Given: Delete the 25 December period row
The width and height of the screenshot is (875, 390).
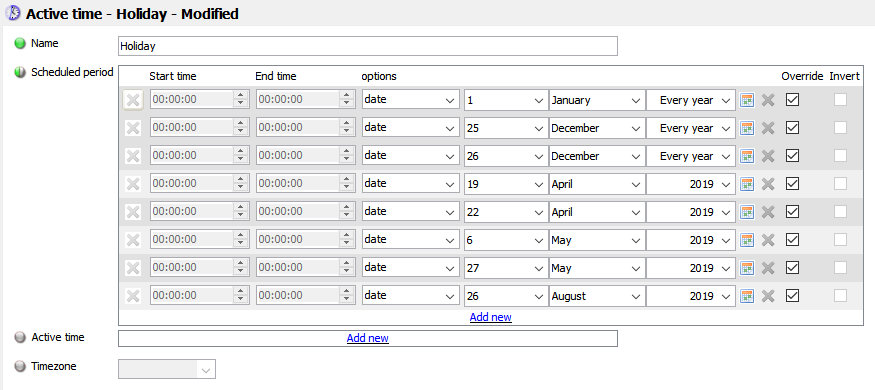Looking at the screenshot, I should tap(133, 128).
